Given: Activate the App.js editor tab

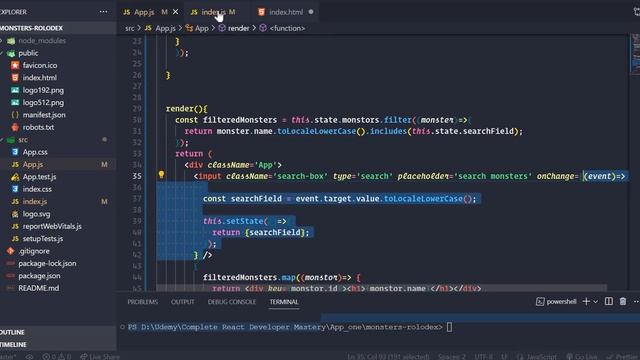Looking at the screenshot, I should tap(144, 12).
